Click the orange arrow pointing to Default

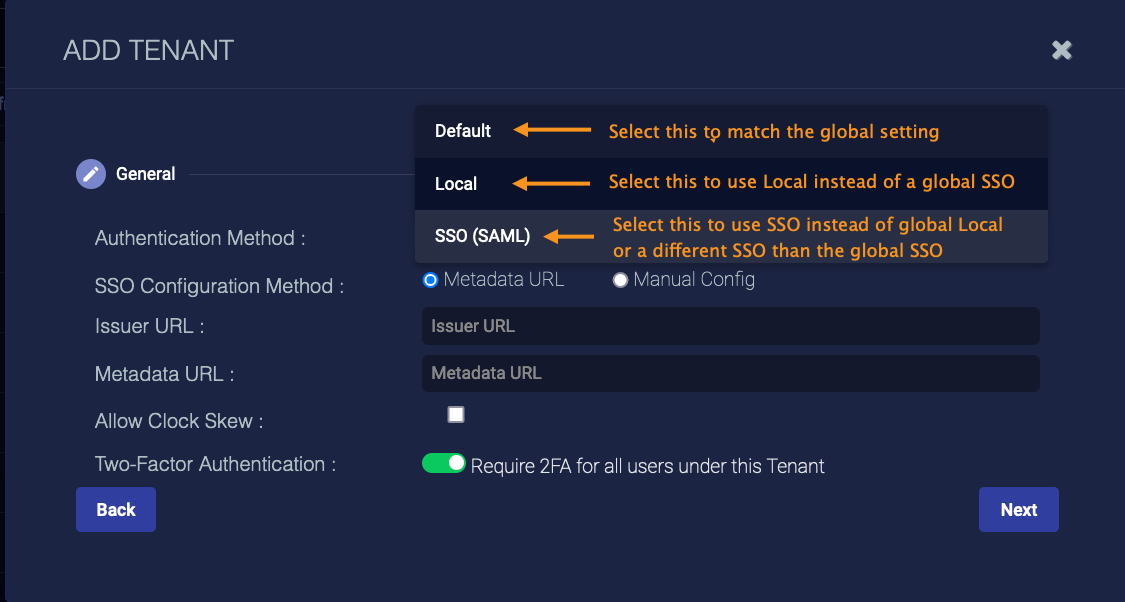click(x=553, y=130)
